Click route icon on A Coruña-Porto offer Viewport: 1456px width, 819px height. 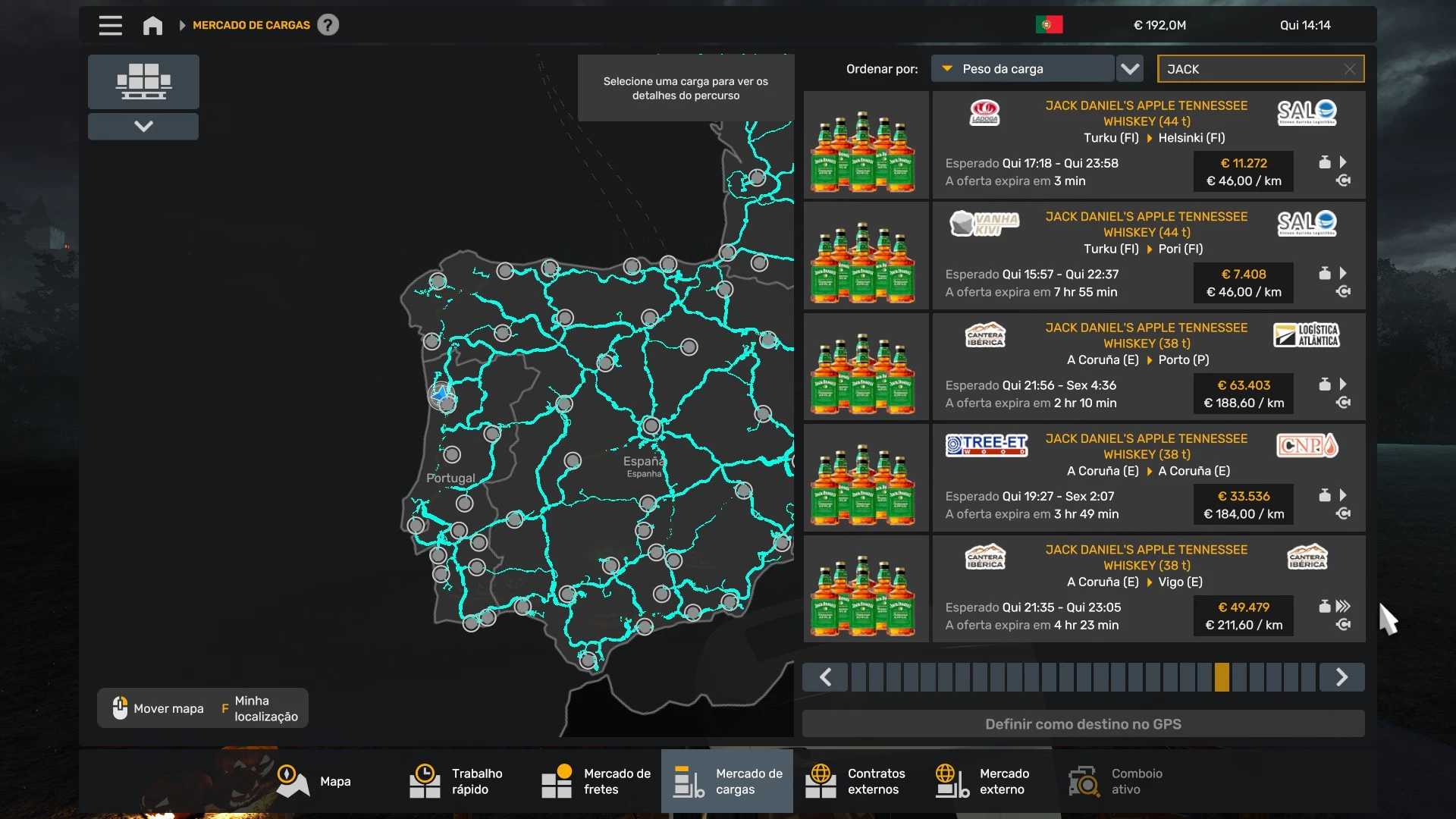(x=1343, y=403)
